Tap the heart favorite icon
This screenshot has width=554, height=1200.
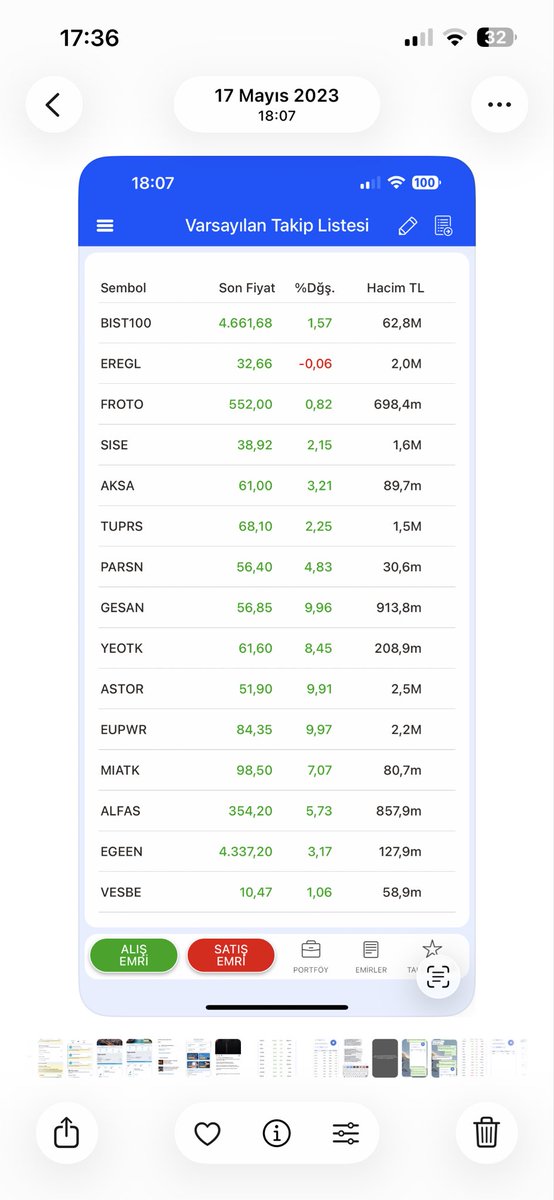(x=207, y=1132)
